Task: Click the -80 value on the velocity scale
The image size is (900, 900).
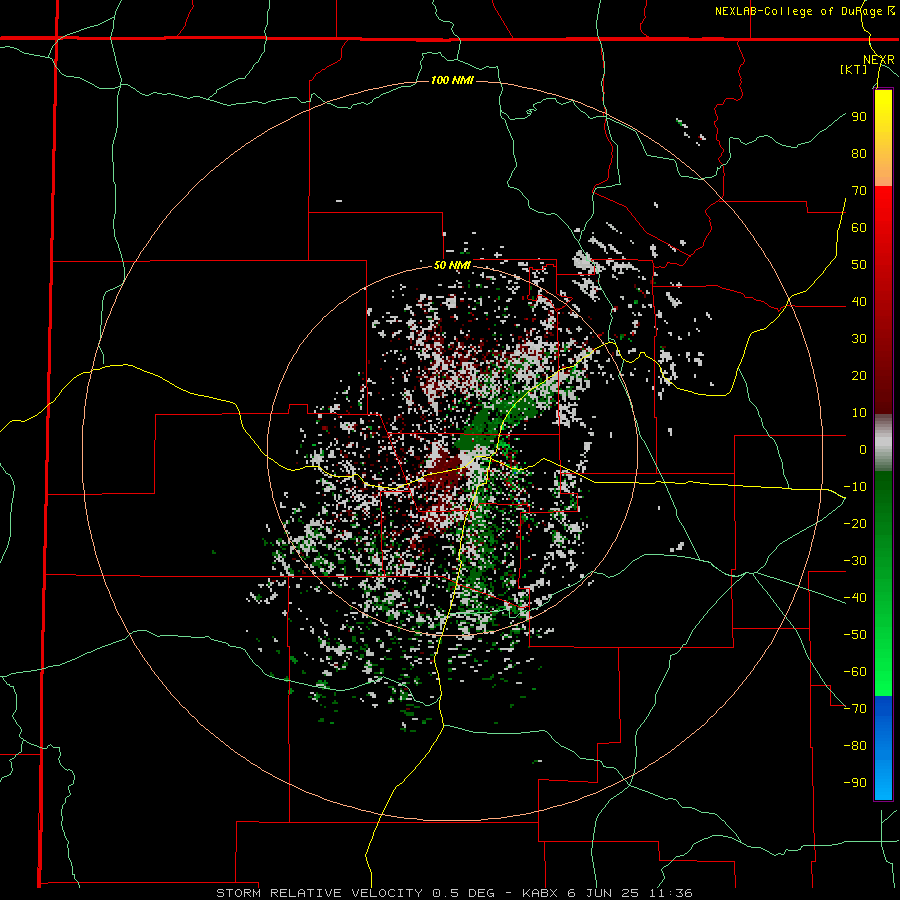Action: tap(855, 746)
